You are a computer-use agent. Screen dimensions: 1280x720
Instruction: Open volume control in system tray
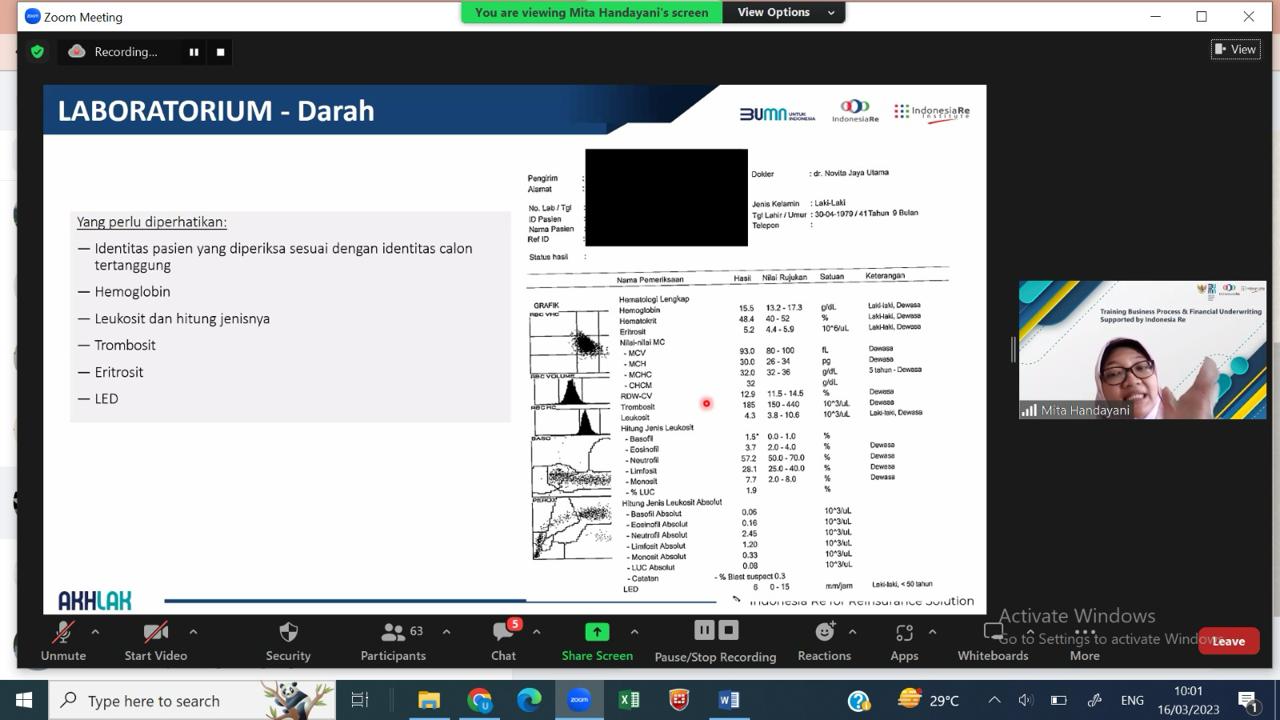pyautogui.click(x=1026, y=700)
